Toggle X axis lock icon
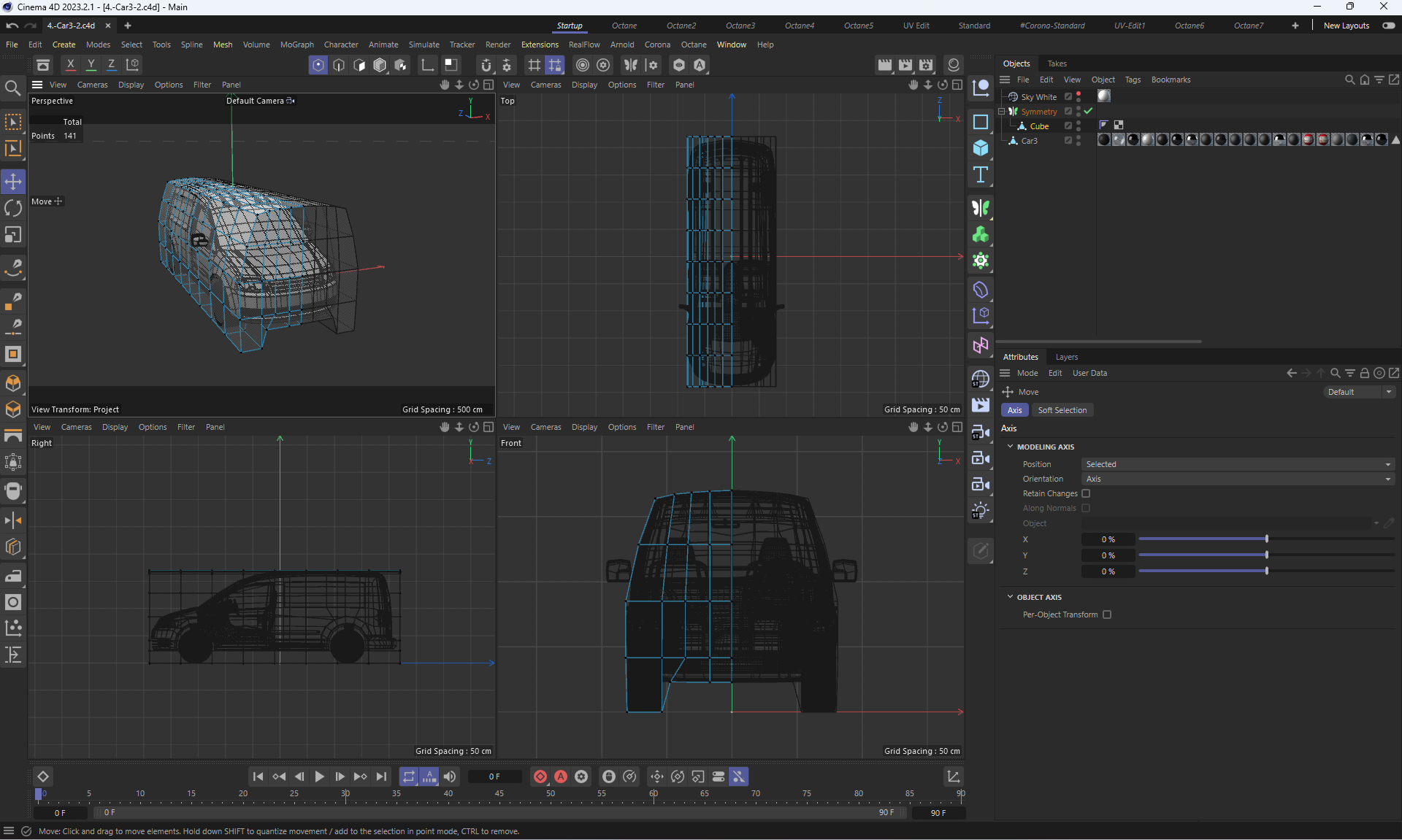The height and width of the screenshot is (840, 1402). tap(71, 64)
